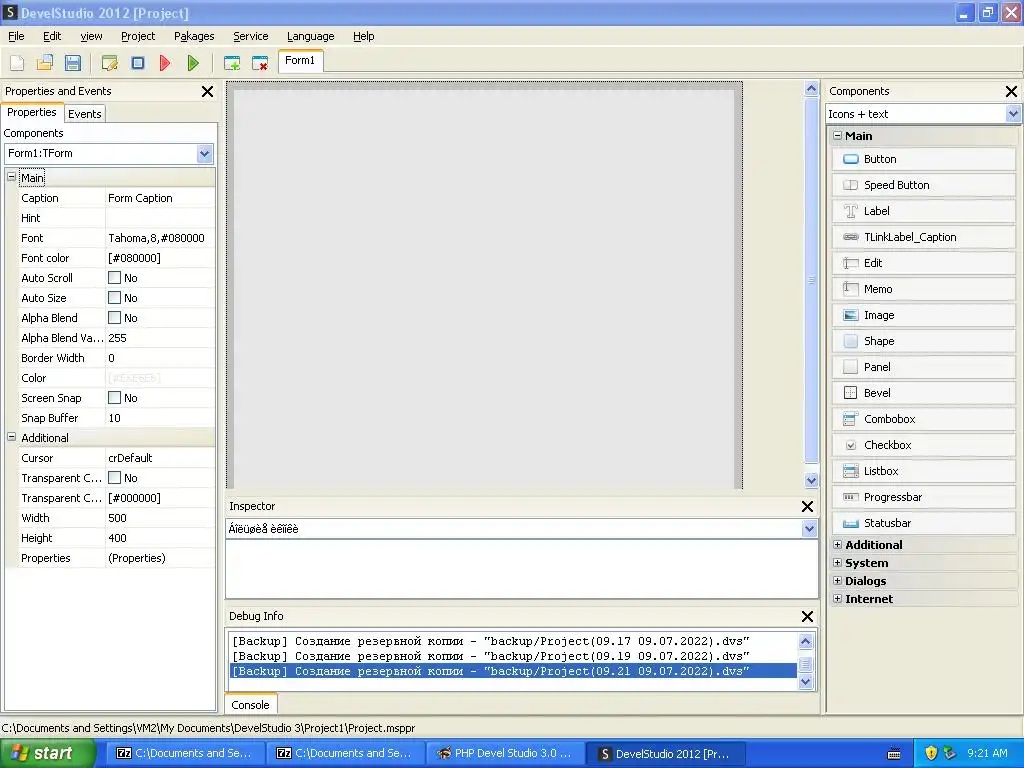The height and width of the screenshot is (768, 1024).
Task: Select the TLinkLabel_Caption component
Action: [923, 237]
